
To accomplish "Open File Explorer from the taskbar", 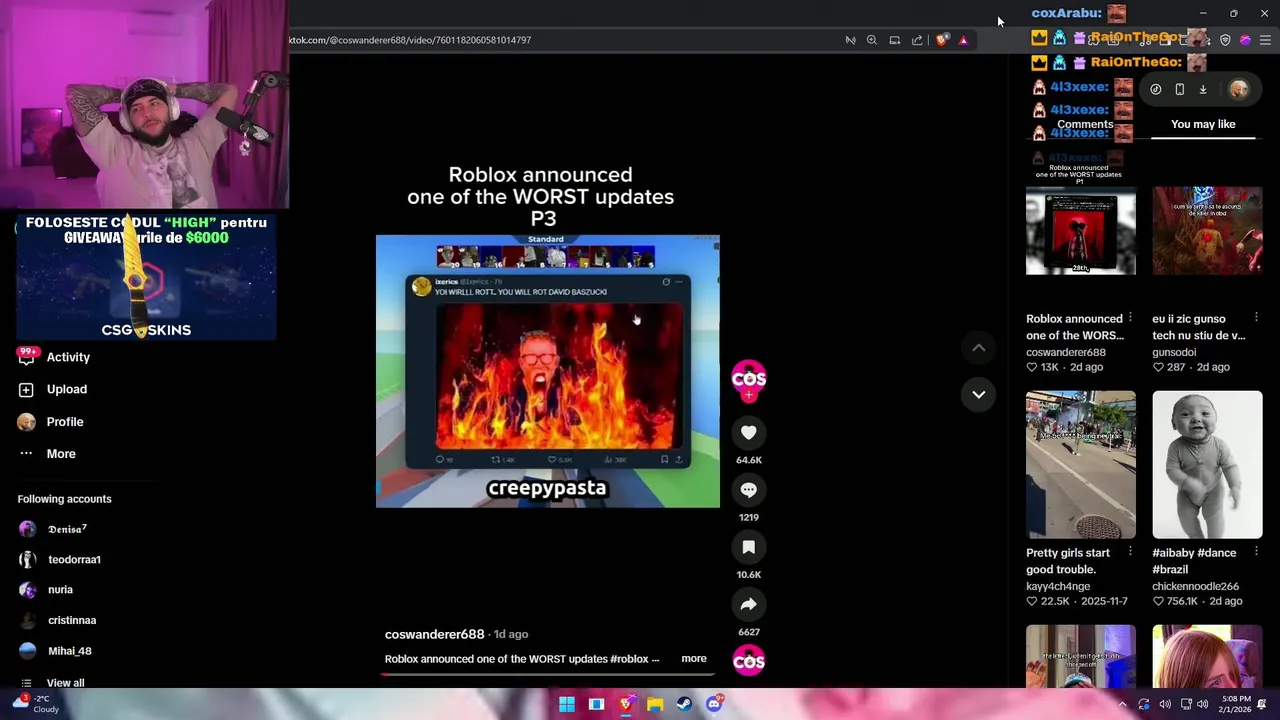I will [655, 704].
